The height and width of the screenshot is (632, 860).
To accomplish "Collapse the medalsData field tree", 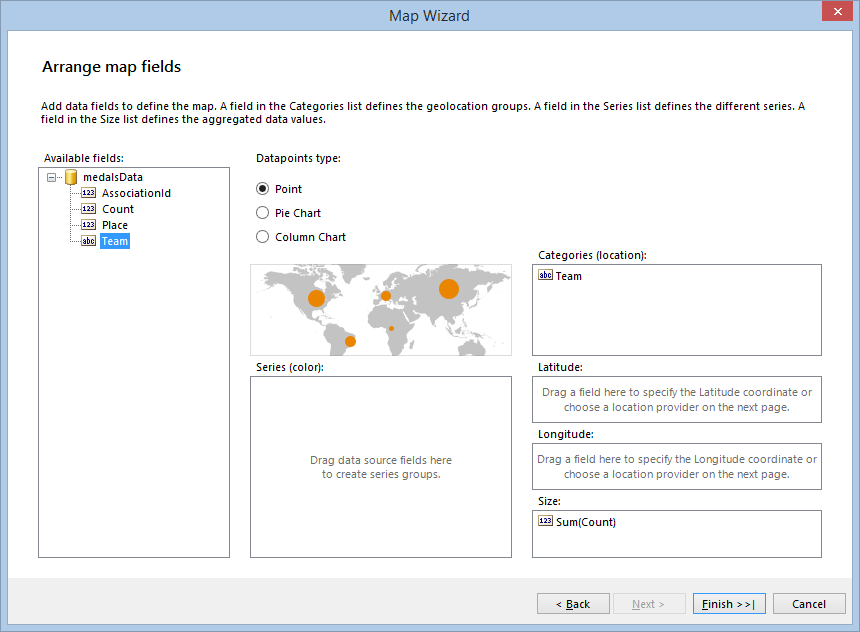I will [50, 177].
